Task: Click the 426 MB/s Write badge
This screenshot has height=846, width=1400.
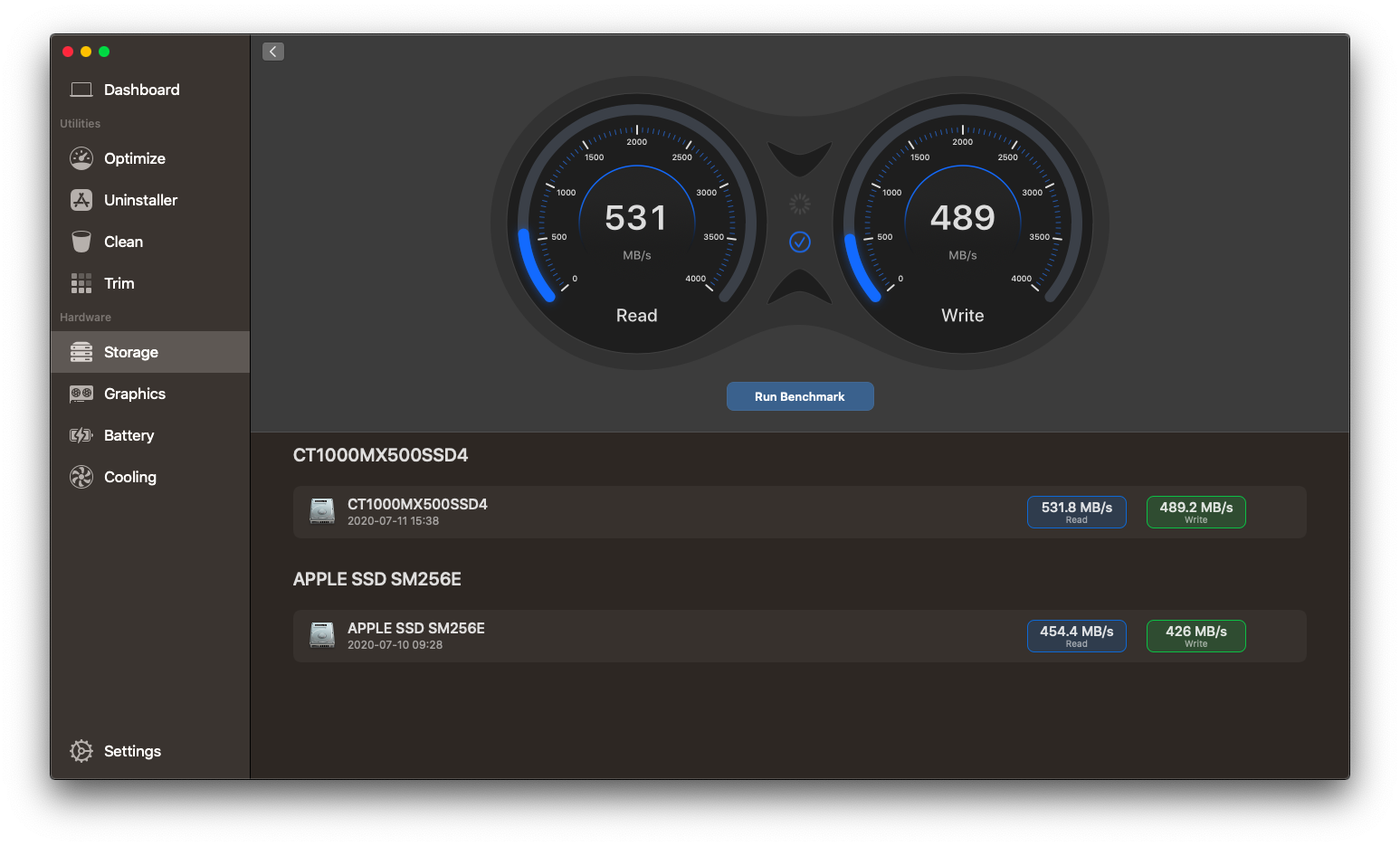Action: pos(1196,636)
